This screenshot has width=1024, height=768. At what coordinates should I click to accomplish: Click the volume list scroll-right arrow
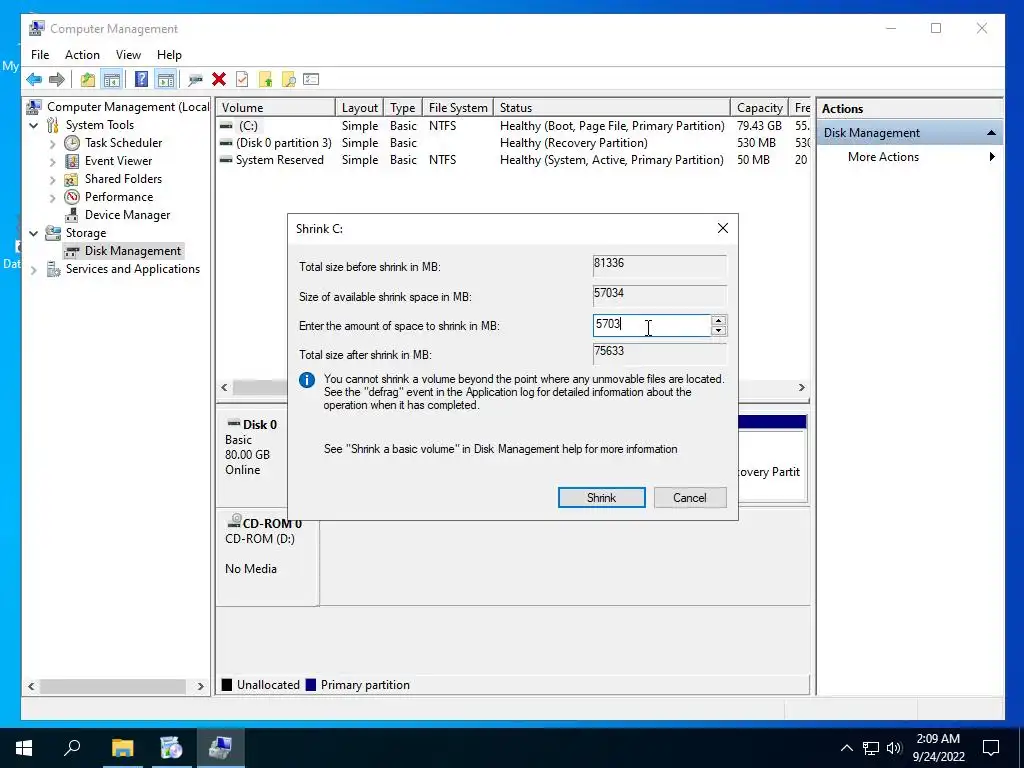(x=802, y=387)
